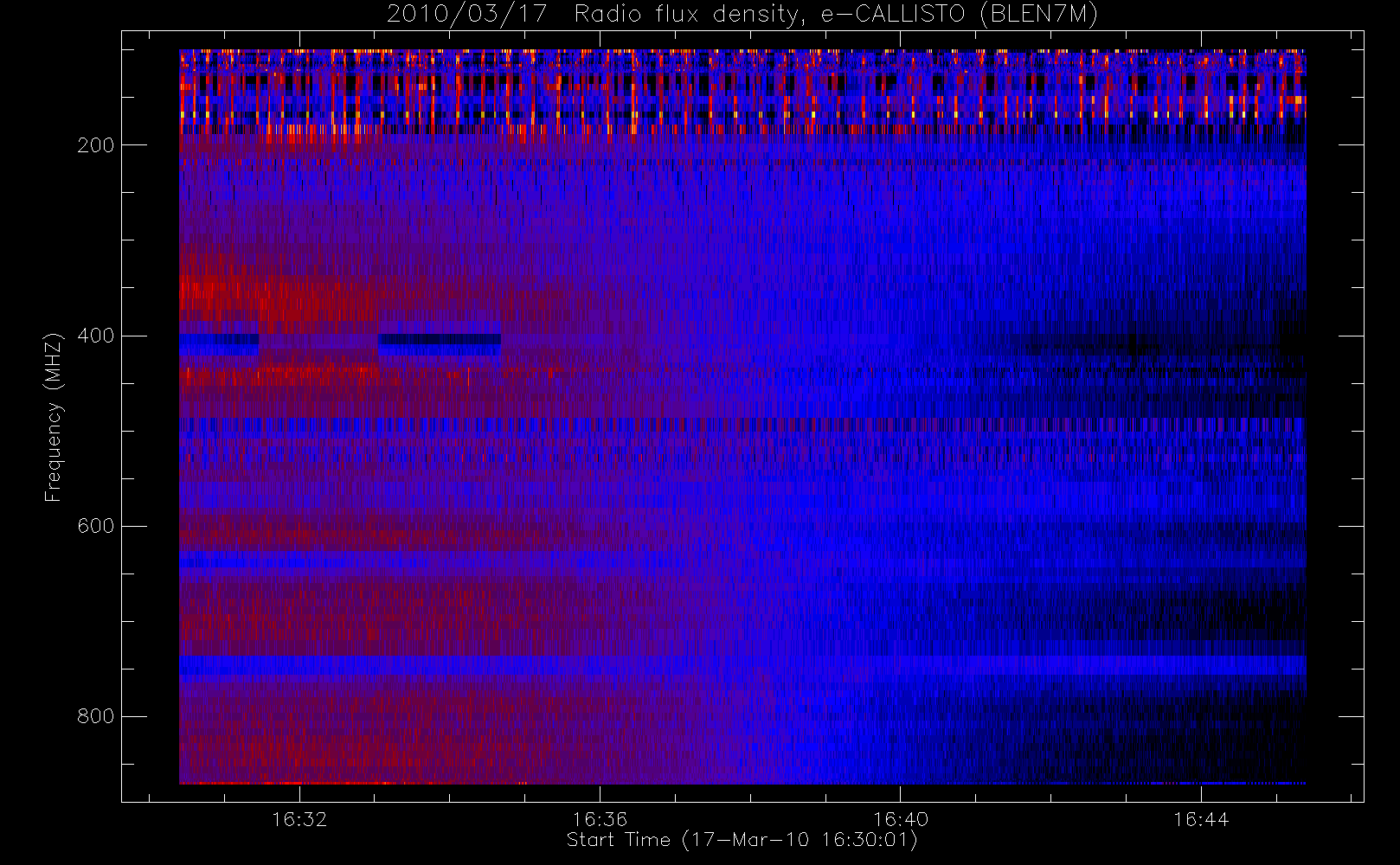Click the 'Start Time (17-Mar-10 16:30:01)' label
1400x865 pixels.
742,840
